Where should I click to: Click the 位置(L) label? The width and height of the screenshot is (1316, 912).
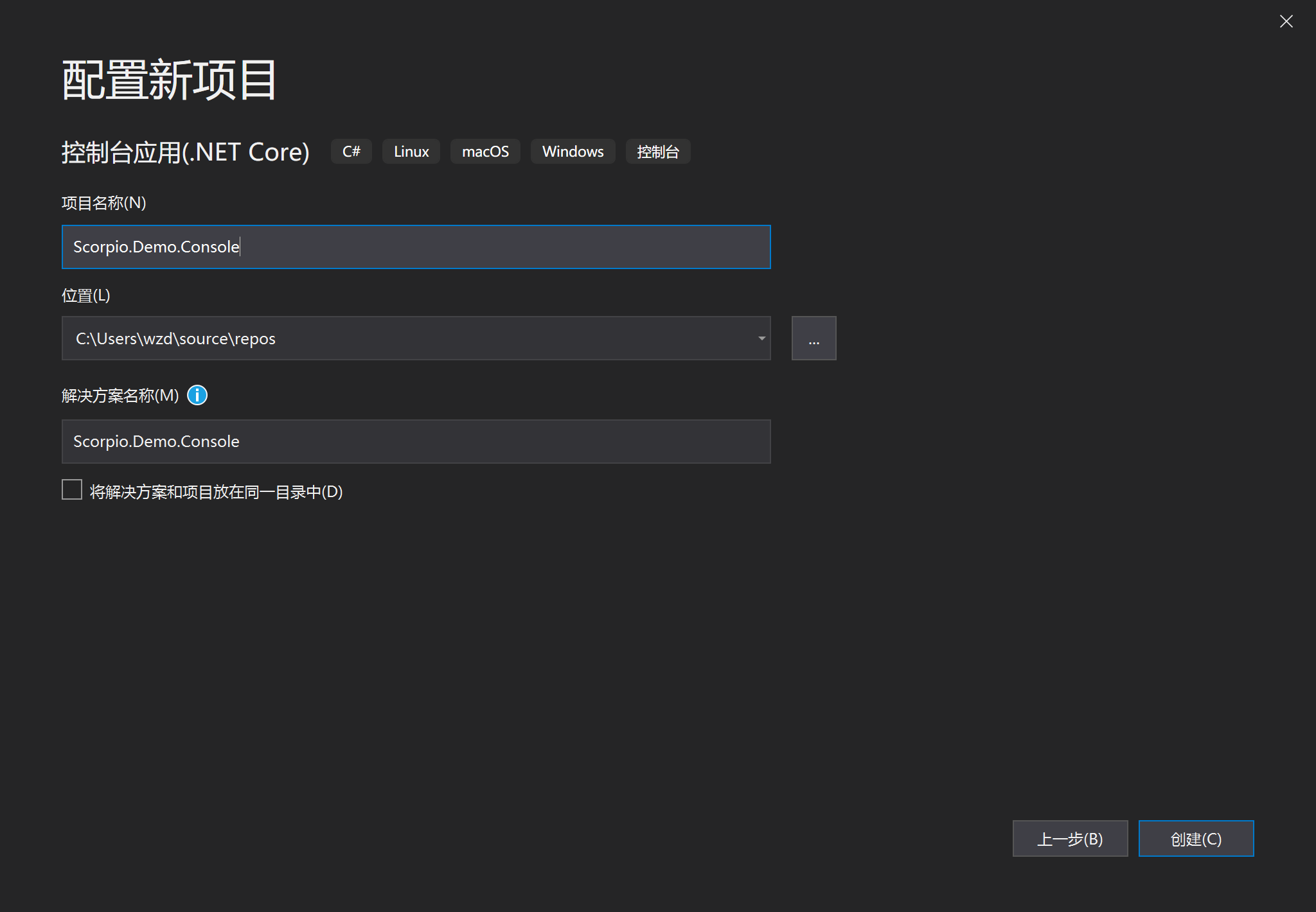pyautogui.click(x=85, y=295)
